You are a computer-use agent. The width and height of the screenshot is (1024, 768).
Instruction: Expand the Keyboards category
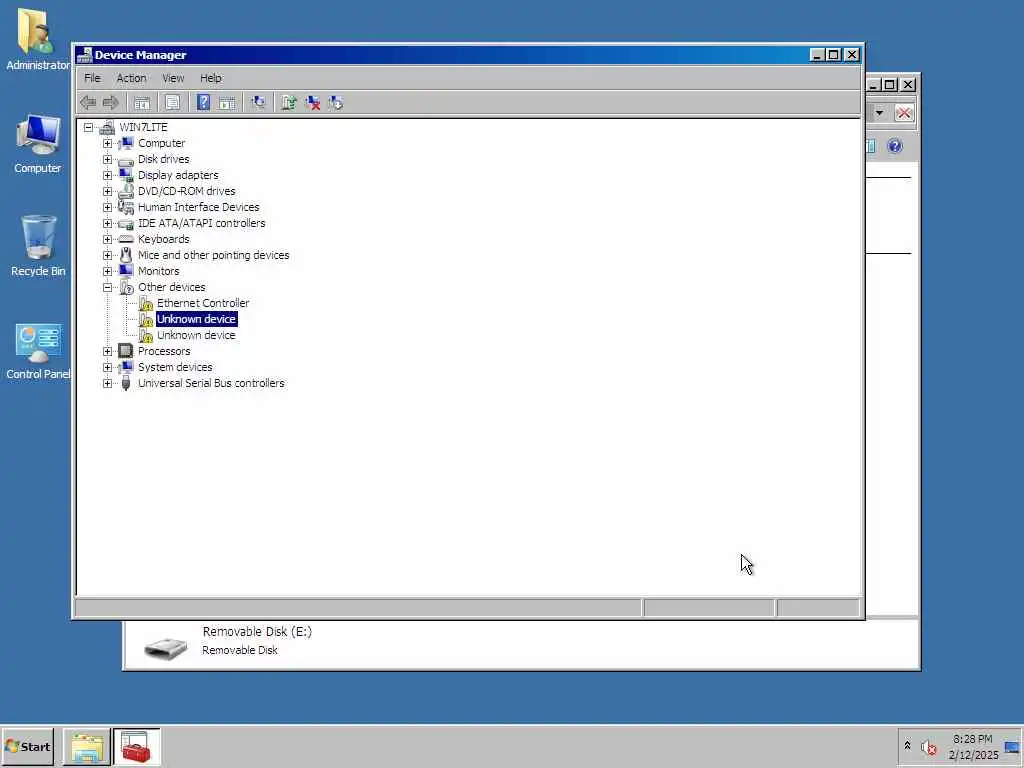(107, 239)
